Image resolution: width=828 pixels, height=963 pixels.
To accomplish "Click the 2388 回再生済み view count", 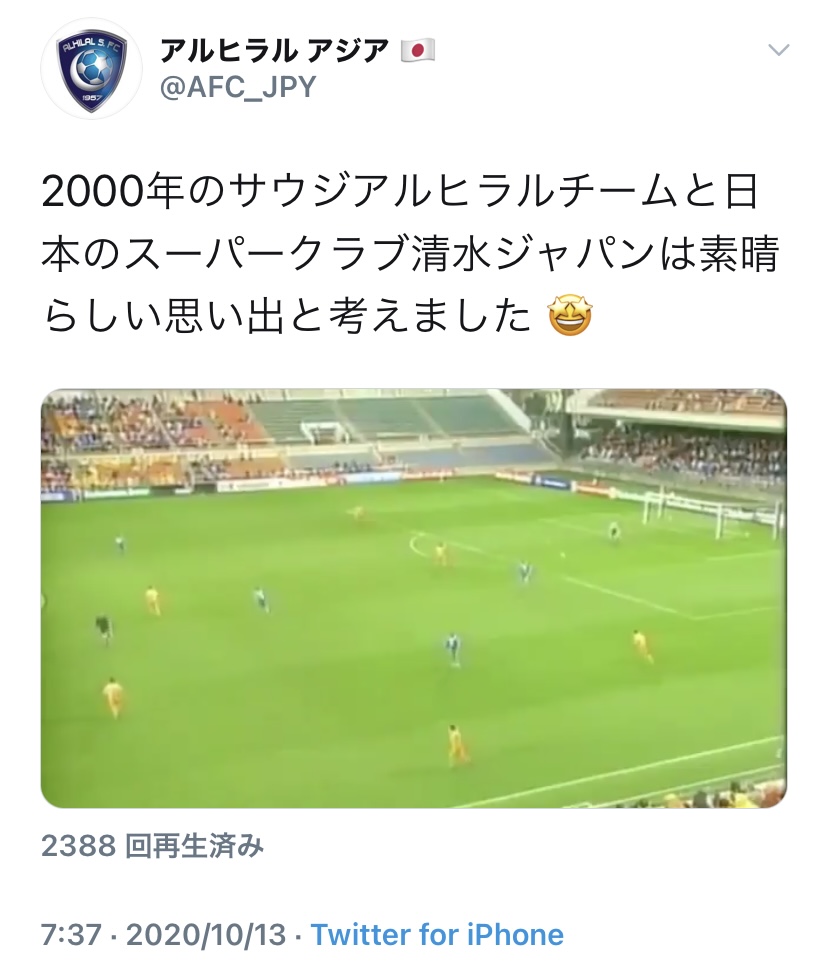I will [x=152, y=846].
